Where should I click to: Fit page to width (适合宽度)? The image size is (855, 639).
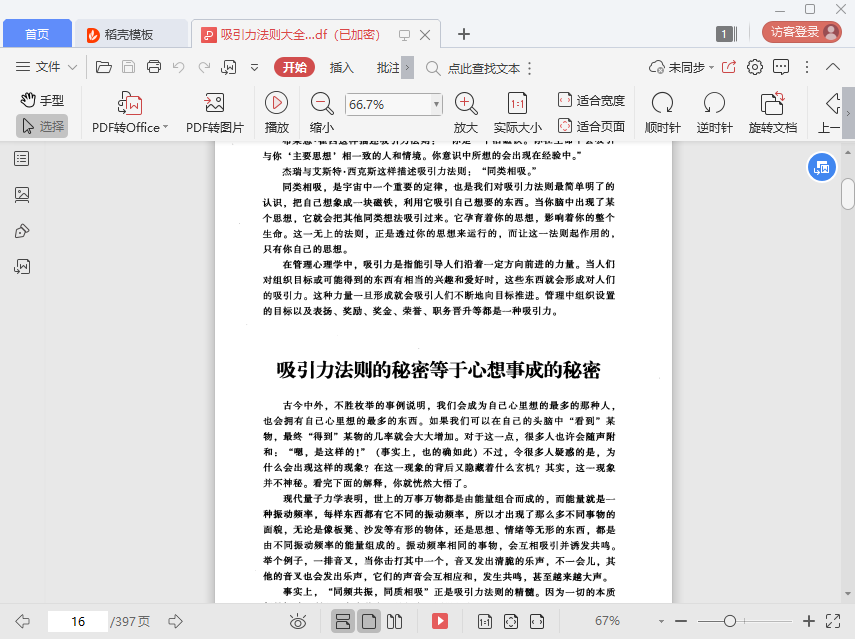pyautogui.click(x=592, y=100)
